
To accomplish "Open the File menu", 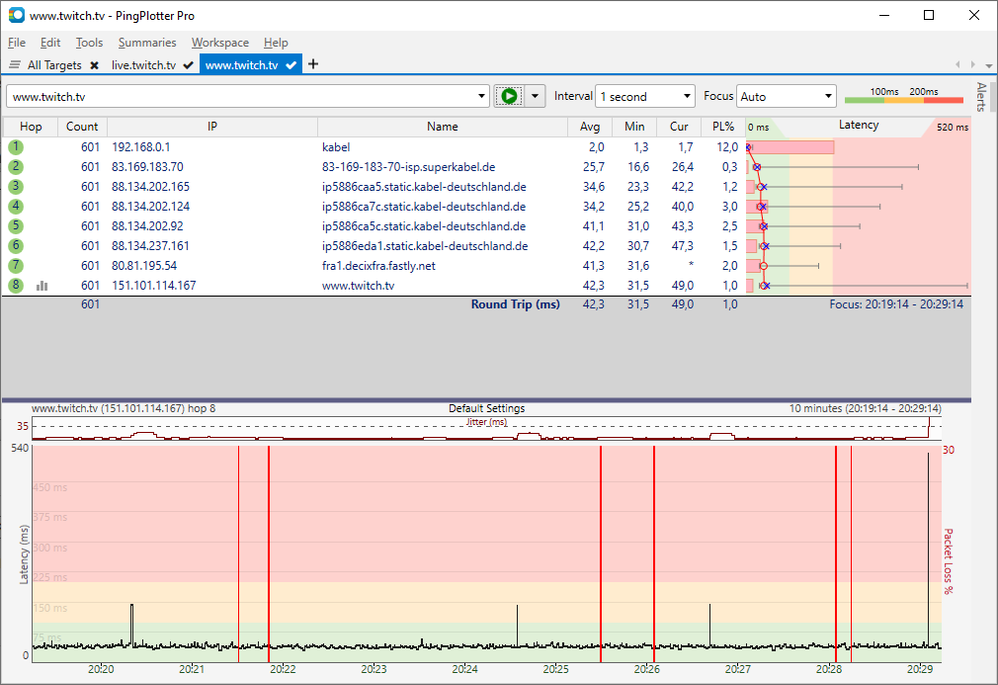I will pyautogui.click(x=17, y=43).
